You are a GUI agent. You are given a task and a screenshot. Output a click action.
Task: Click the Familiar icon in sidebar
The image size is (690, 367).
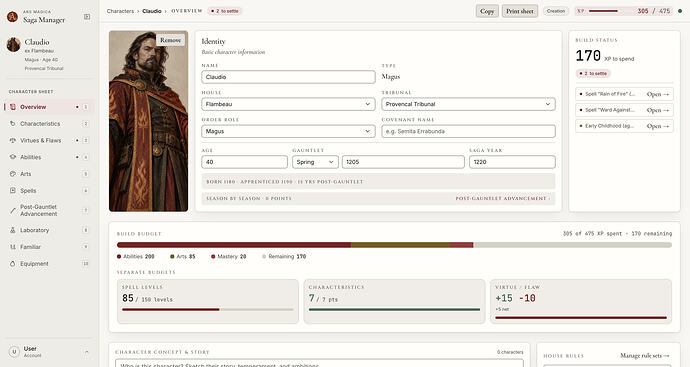13,247
